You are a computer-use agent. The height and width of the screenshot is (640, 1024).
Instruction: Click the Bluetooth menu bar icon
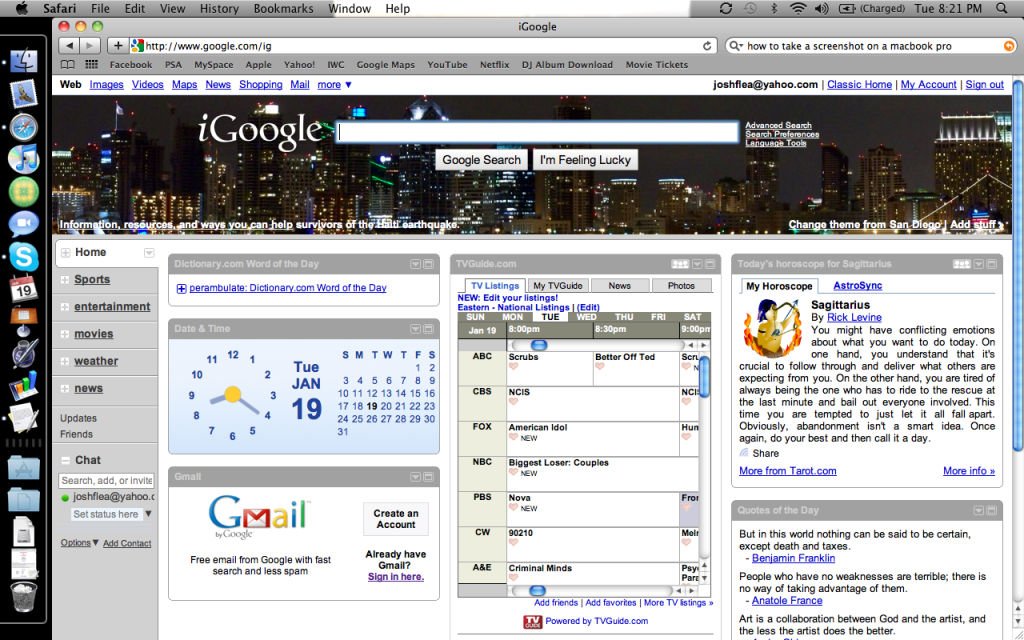775,8
